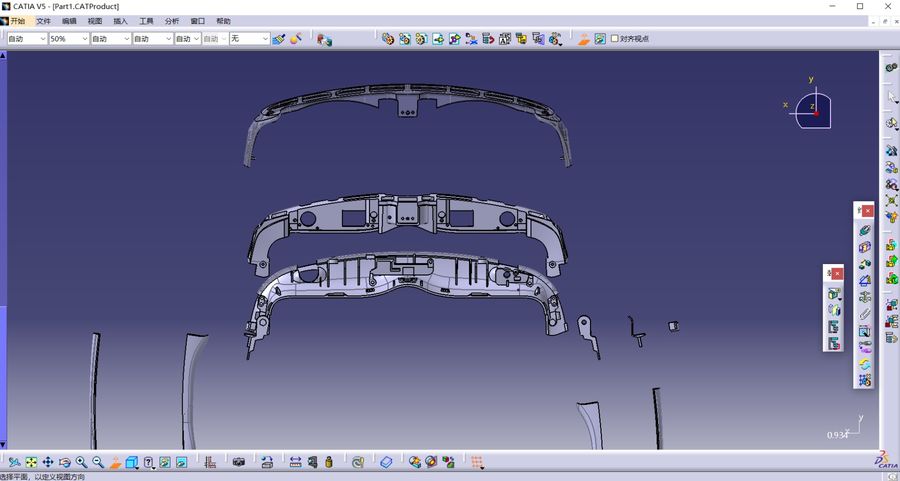
Task: Click the Normal View icon in bottom toolbar
Action: point(115,462)
